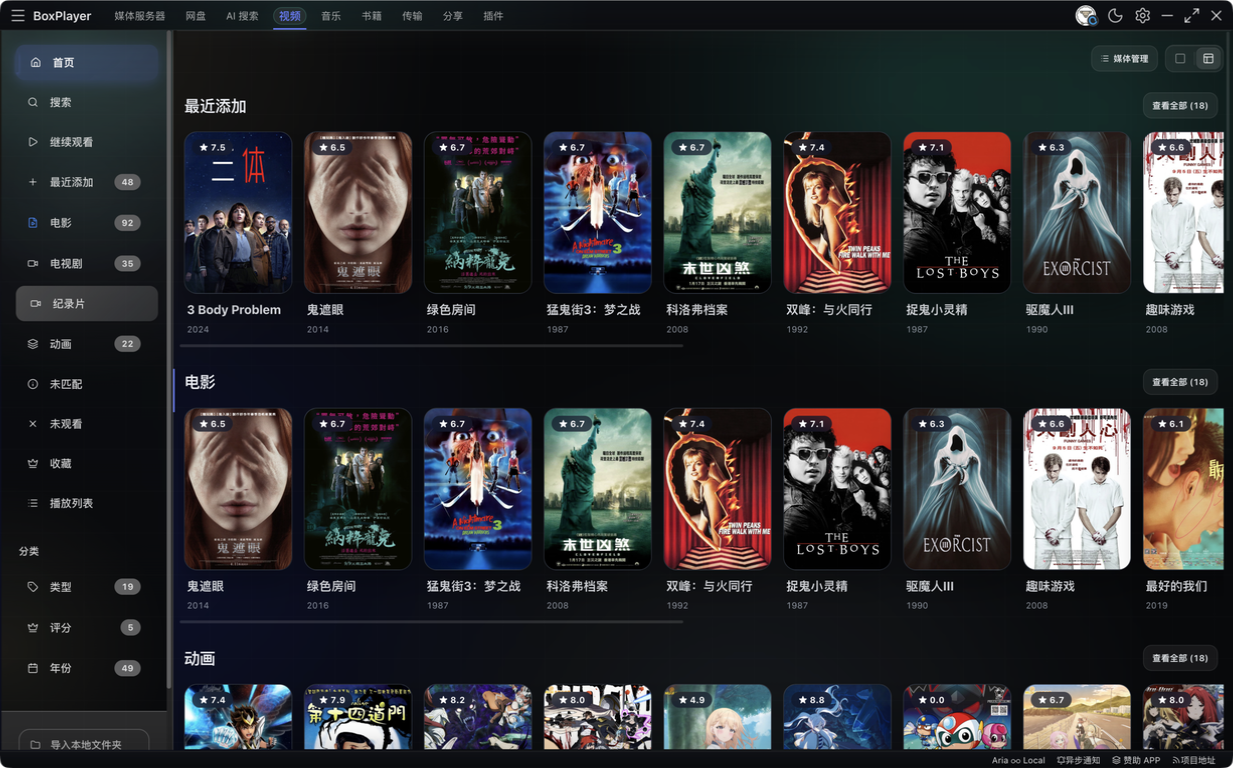Image resolution: width=1233 pixels, height=768 pixels.
Task: Open 动画 animation in sidebar
Action: point(87,344)
